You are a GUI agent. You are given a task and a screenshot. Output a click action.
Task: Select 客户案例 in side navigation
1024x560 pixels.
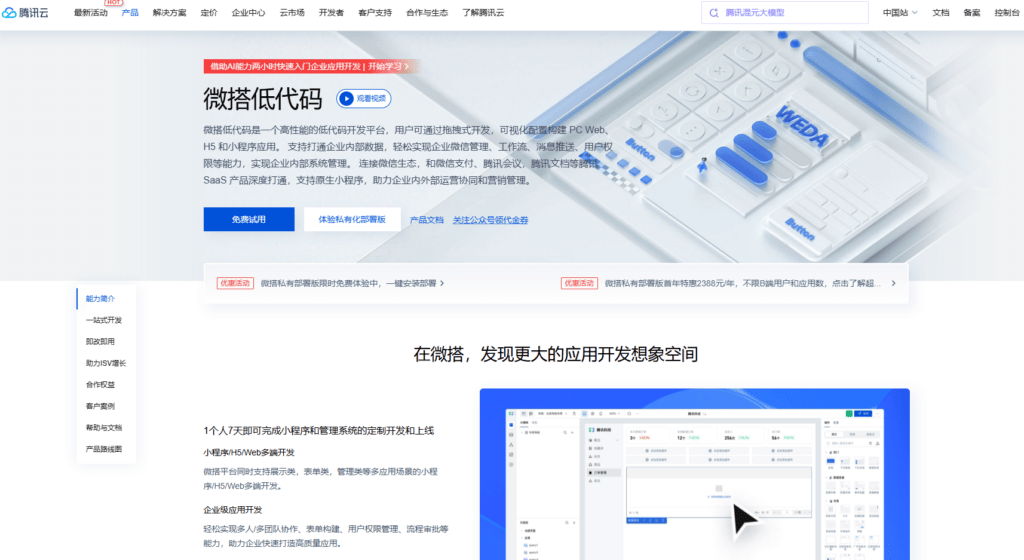[x=100, y=406]
